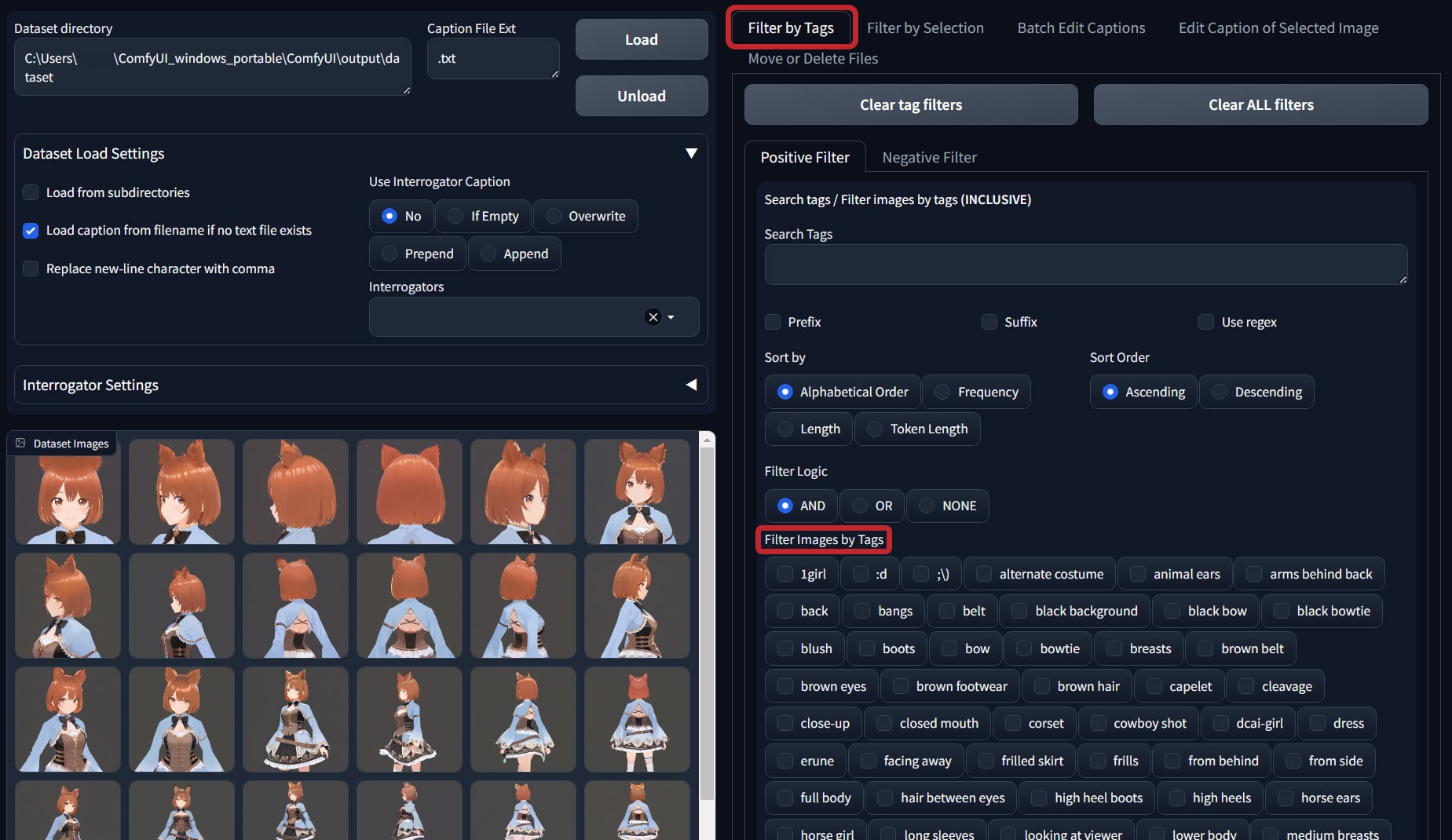The height and width of the screenshot is (840, 1452).
Task: Check the black background tag
Action: 1019,611
